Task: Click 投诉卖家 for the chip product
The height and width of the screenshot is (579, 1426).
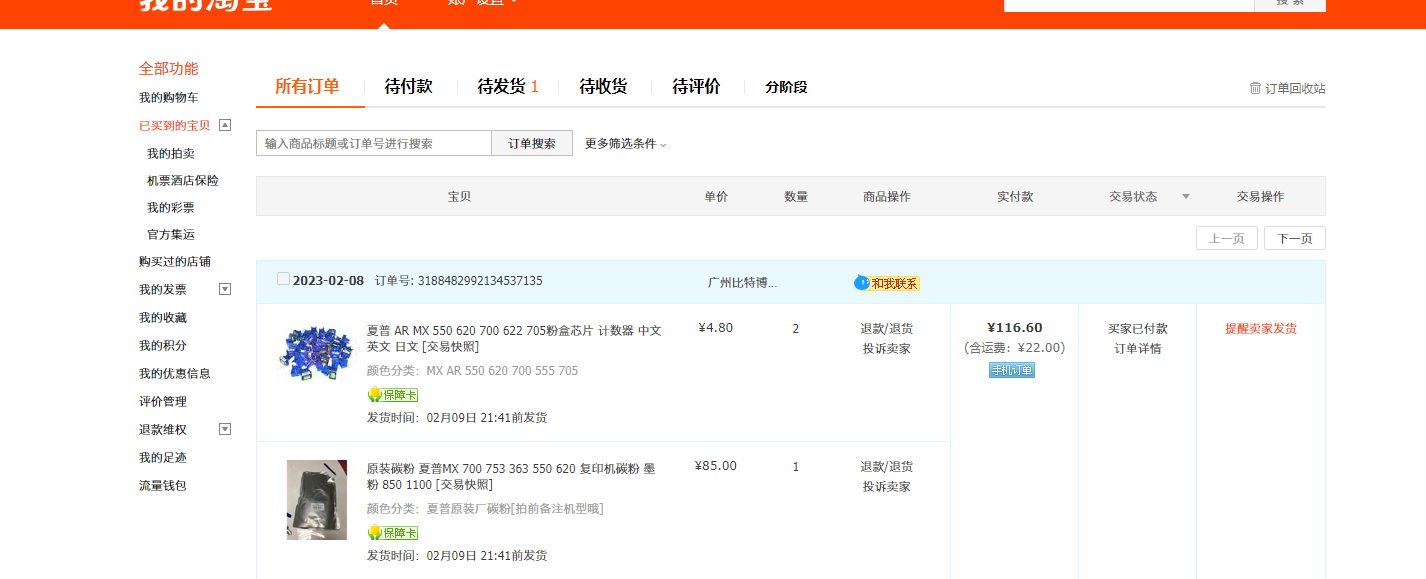Action: point(887,349)
